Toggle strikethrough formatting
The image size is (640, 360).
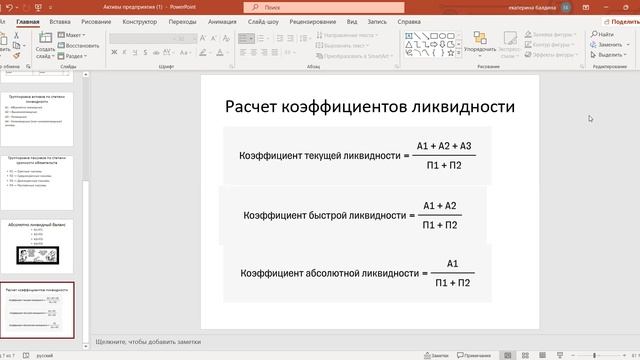156,52
